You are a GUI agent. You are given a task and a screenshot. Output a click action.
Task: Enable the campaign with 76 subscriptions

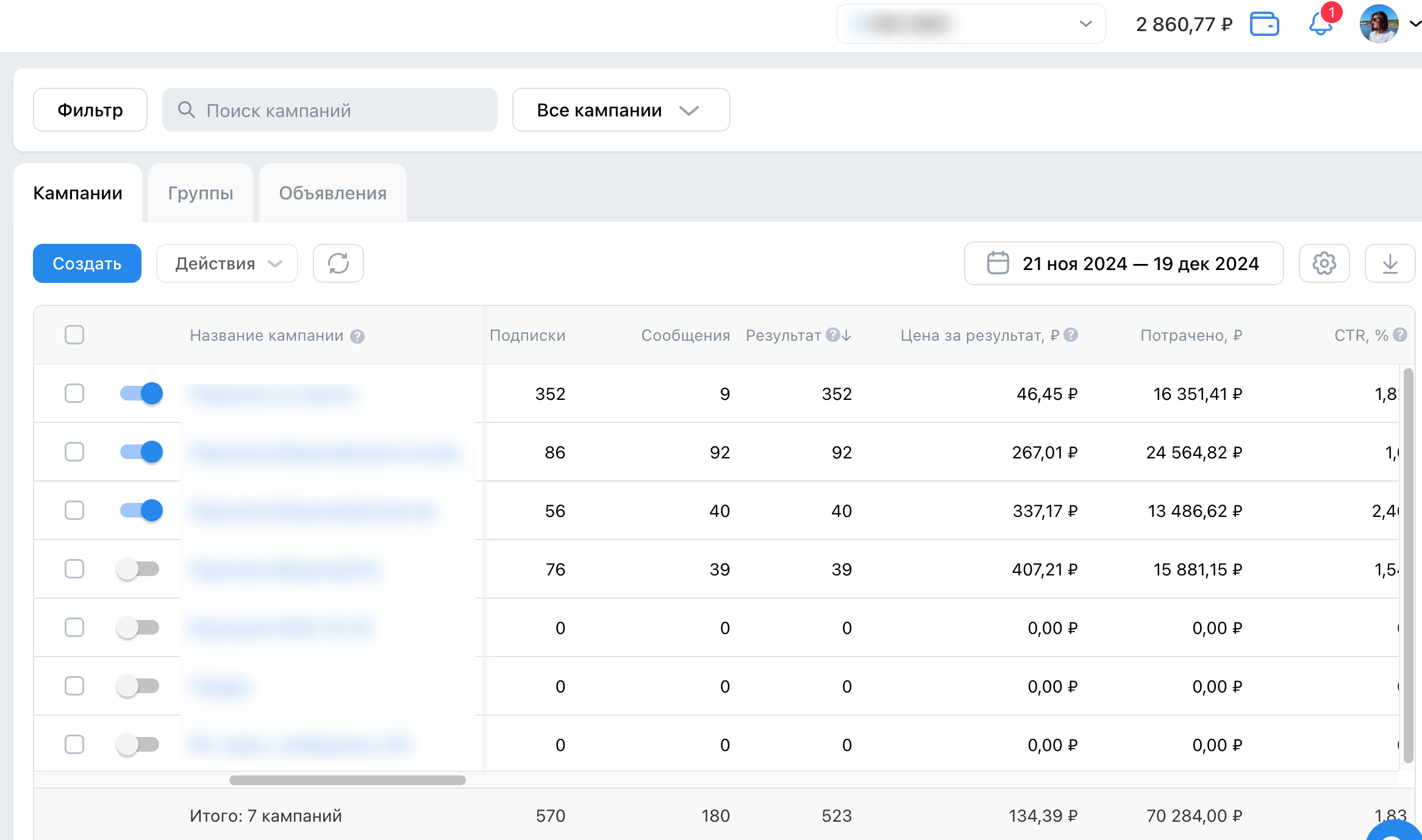[x=138, y=569]
